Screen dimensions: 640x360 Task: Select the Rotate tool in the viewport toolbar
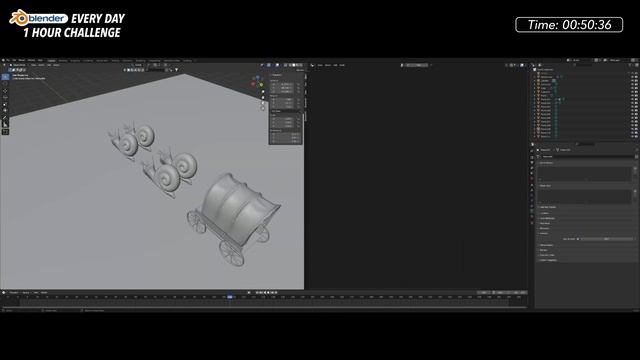pyautogui.click(x=5, y=98)
